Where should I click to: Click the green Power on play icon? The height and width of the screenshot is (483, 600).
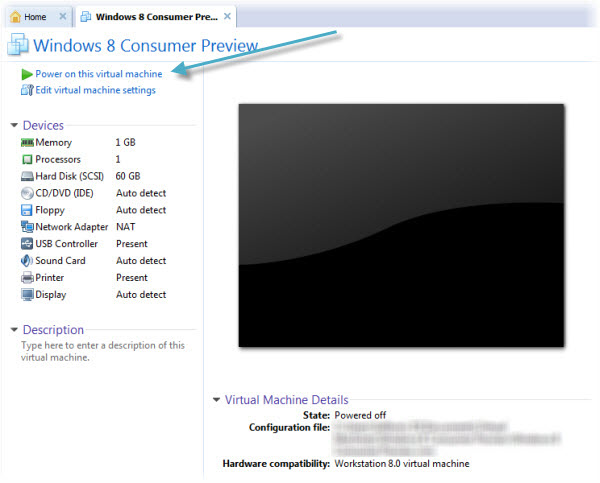pyautogui.click(x=26, y=74)
